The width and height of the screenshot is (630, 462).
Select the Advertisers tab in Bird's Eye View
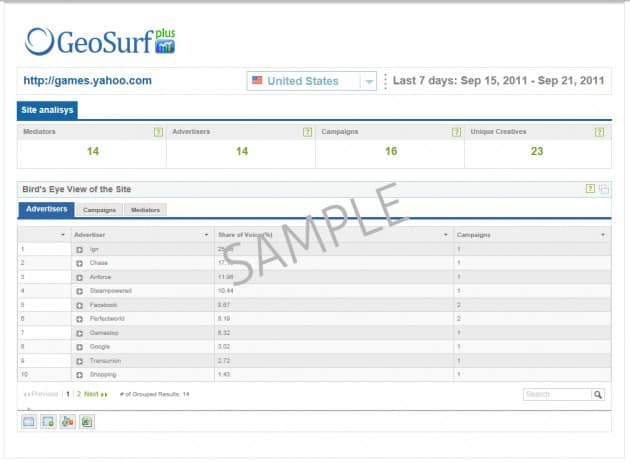47,209
